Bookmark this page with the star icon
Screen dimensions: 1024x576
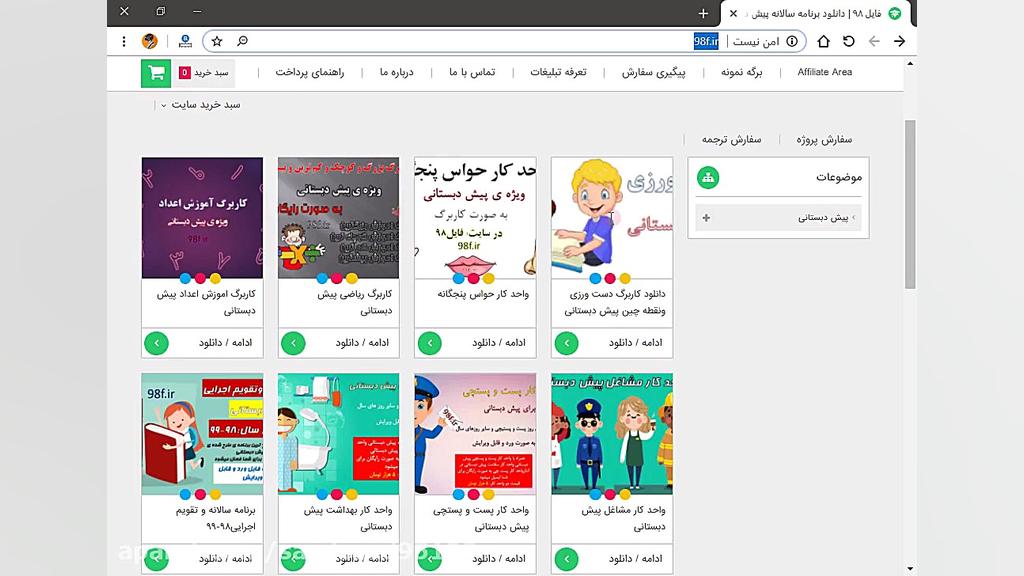216,42
